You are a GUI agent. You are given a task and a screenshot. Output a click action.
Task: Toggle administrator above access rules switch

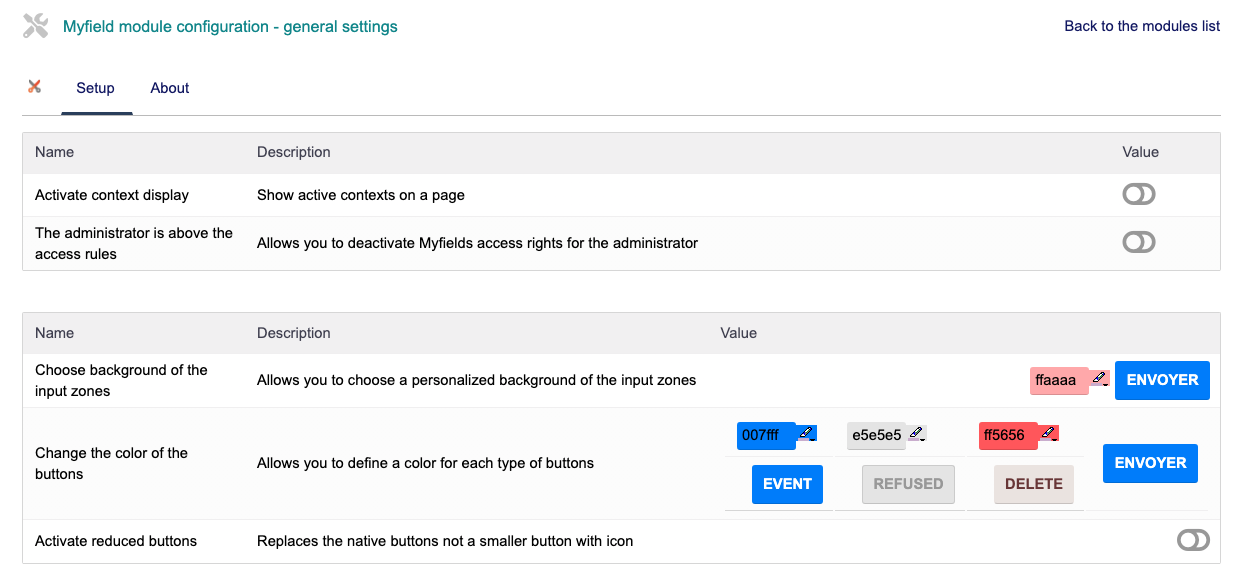pos(1139,242)
